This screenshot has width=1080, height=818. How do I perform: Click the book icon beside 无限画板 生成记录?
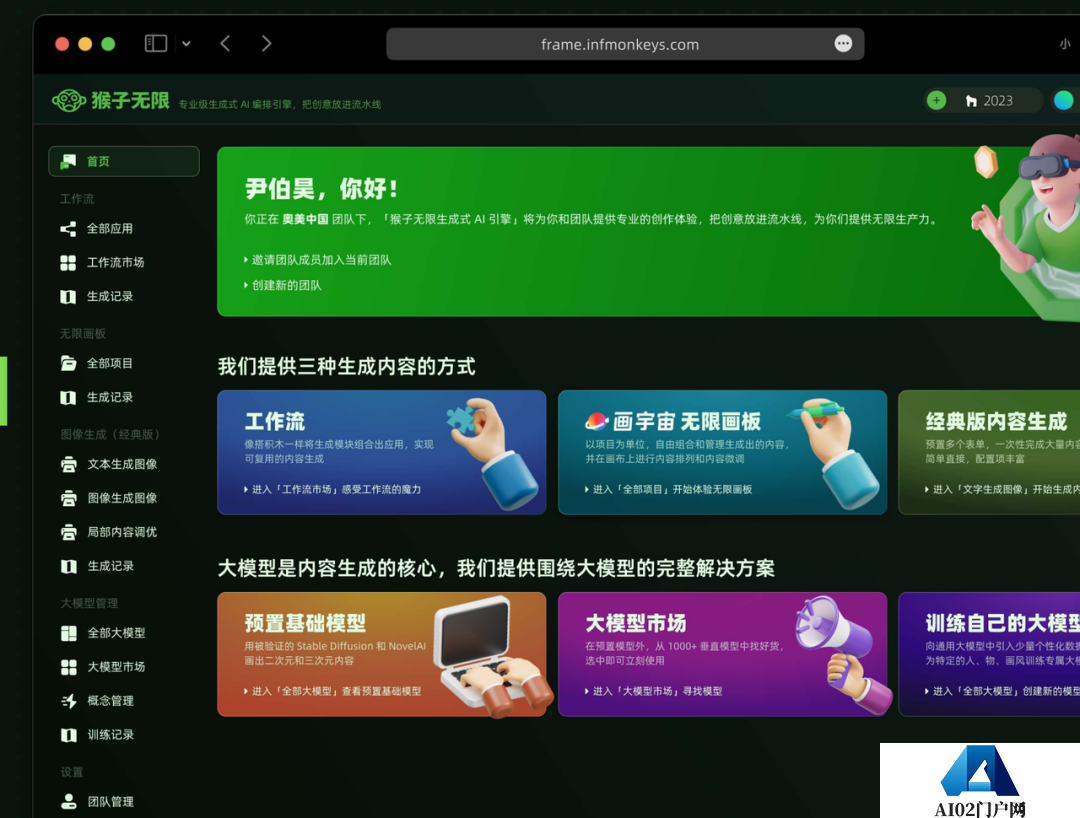point(68,397)
